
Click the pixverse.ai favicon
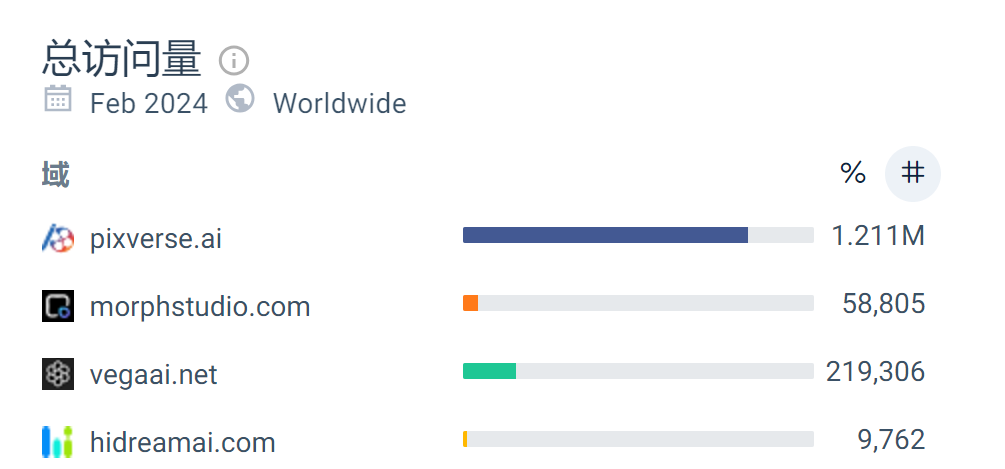coord(58,238)
